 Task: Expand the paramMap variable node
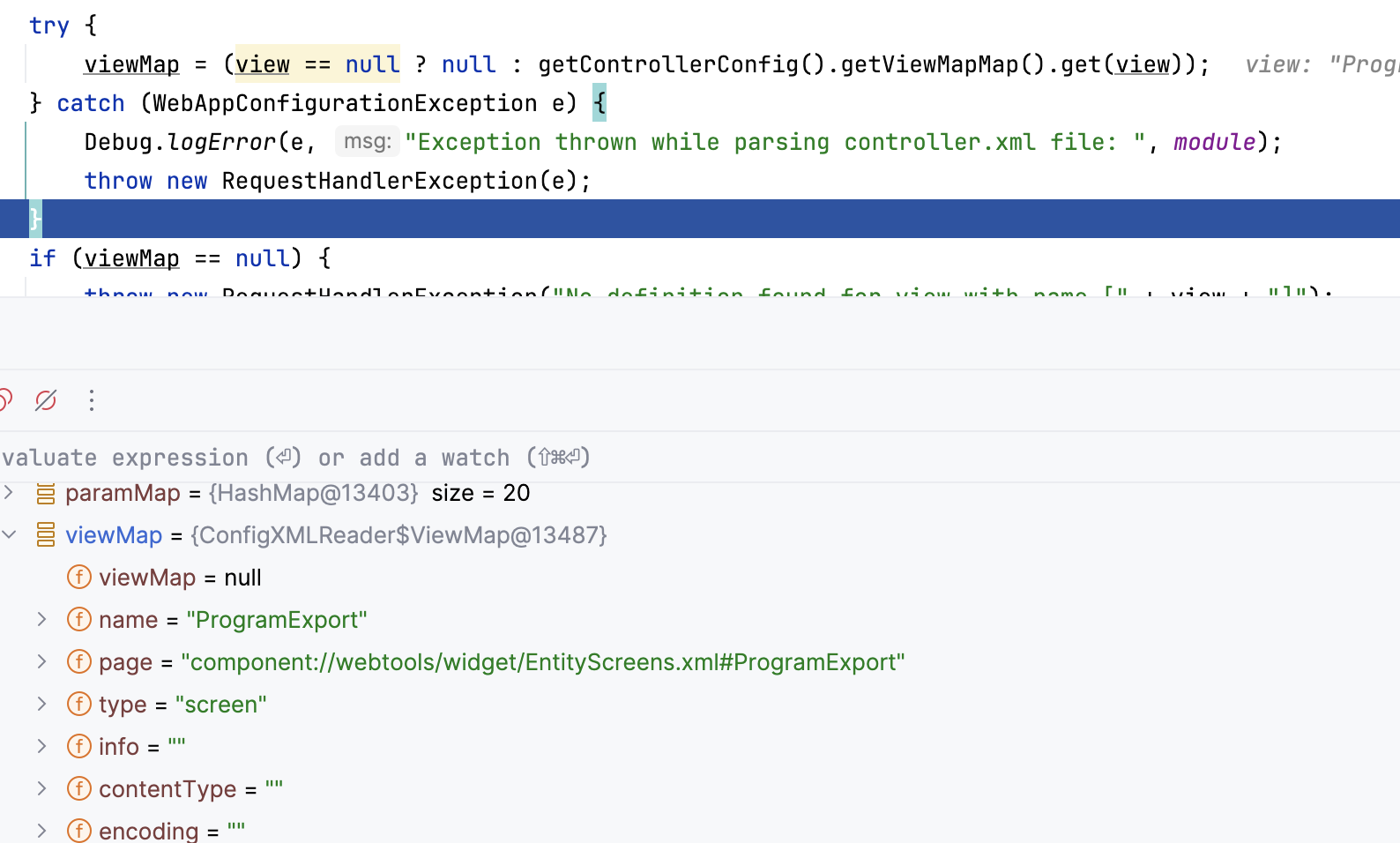(x=9, y=492)
